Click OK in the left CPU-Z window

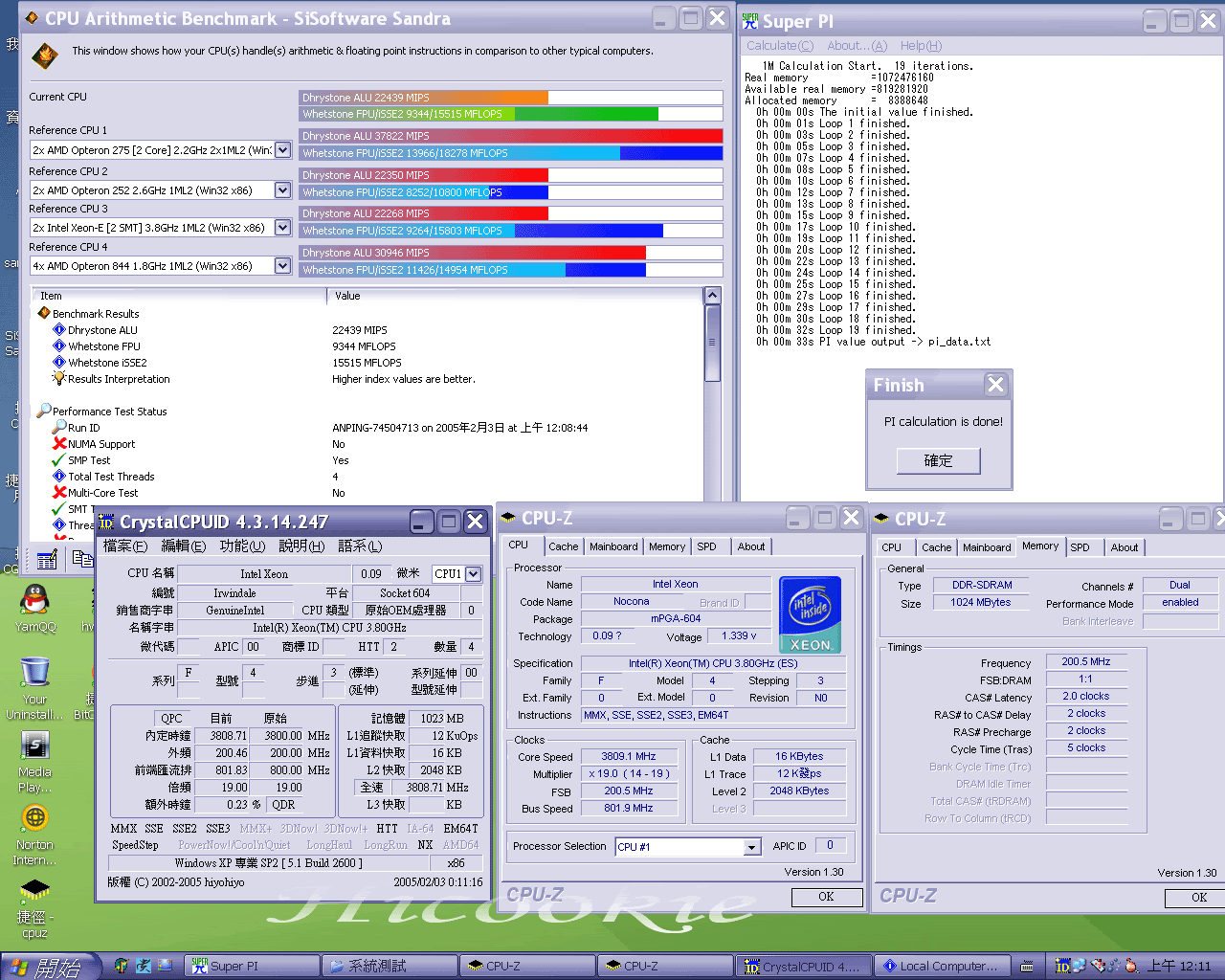pos(826,897)
